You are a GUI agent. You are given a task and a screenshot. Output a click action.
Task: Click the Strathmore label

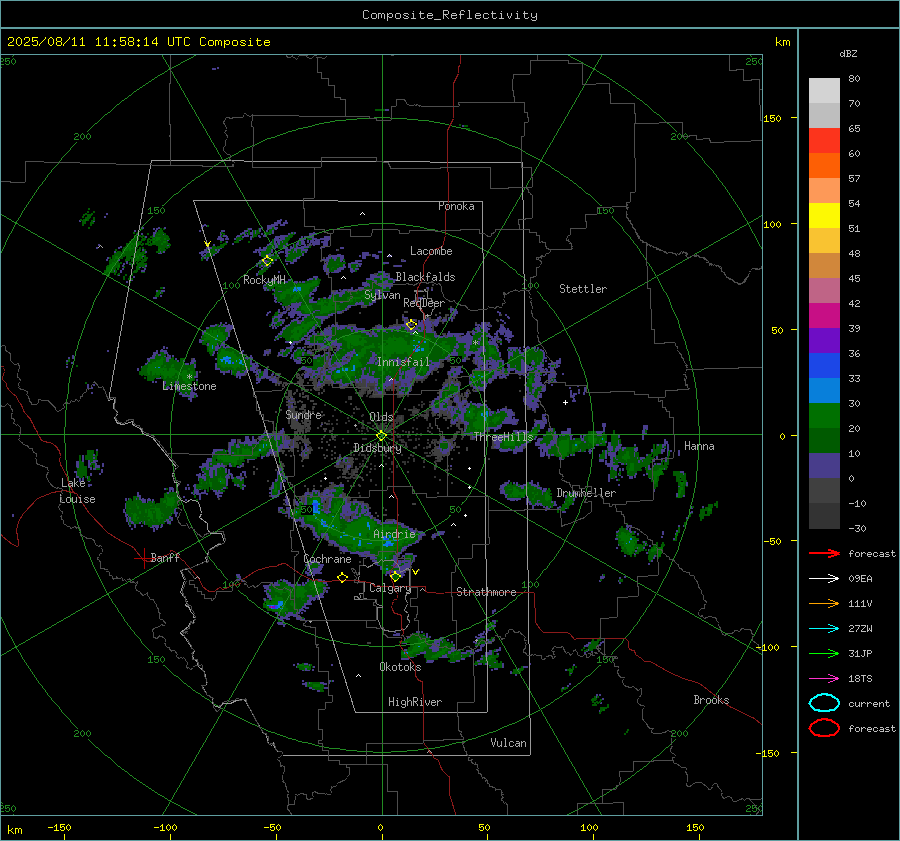click(486, 592)
